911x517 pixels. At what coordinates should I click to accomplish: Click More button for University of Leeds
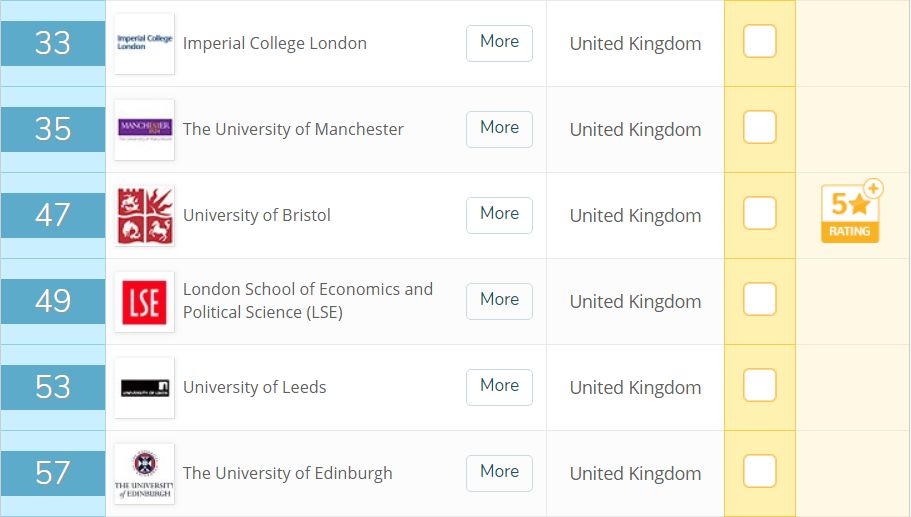coord(499,387)
